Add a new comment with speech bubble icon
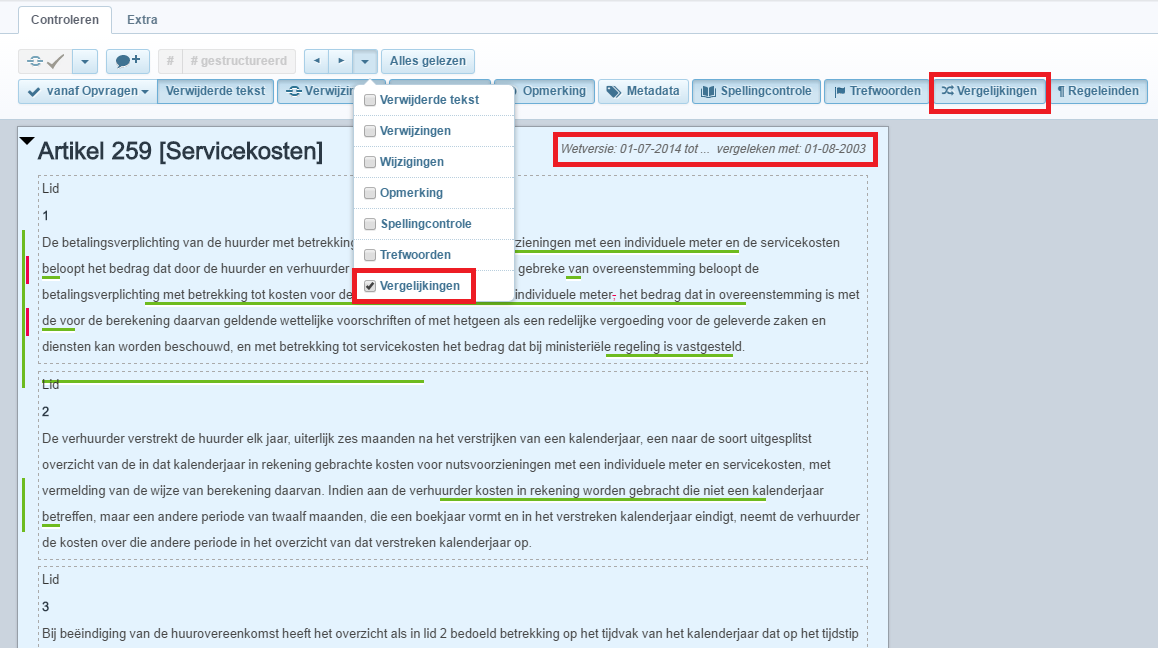The width and height of the screenshot is (1158, 648). pos(127,61)
